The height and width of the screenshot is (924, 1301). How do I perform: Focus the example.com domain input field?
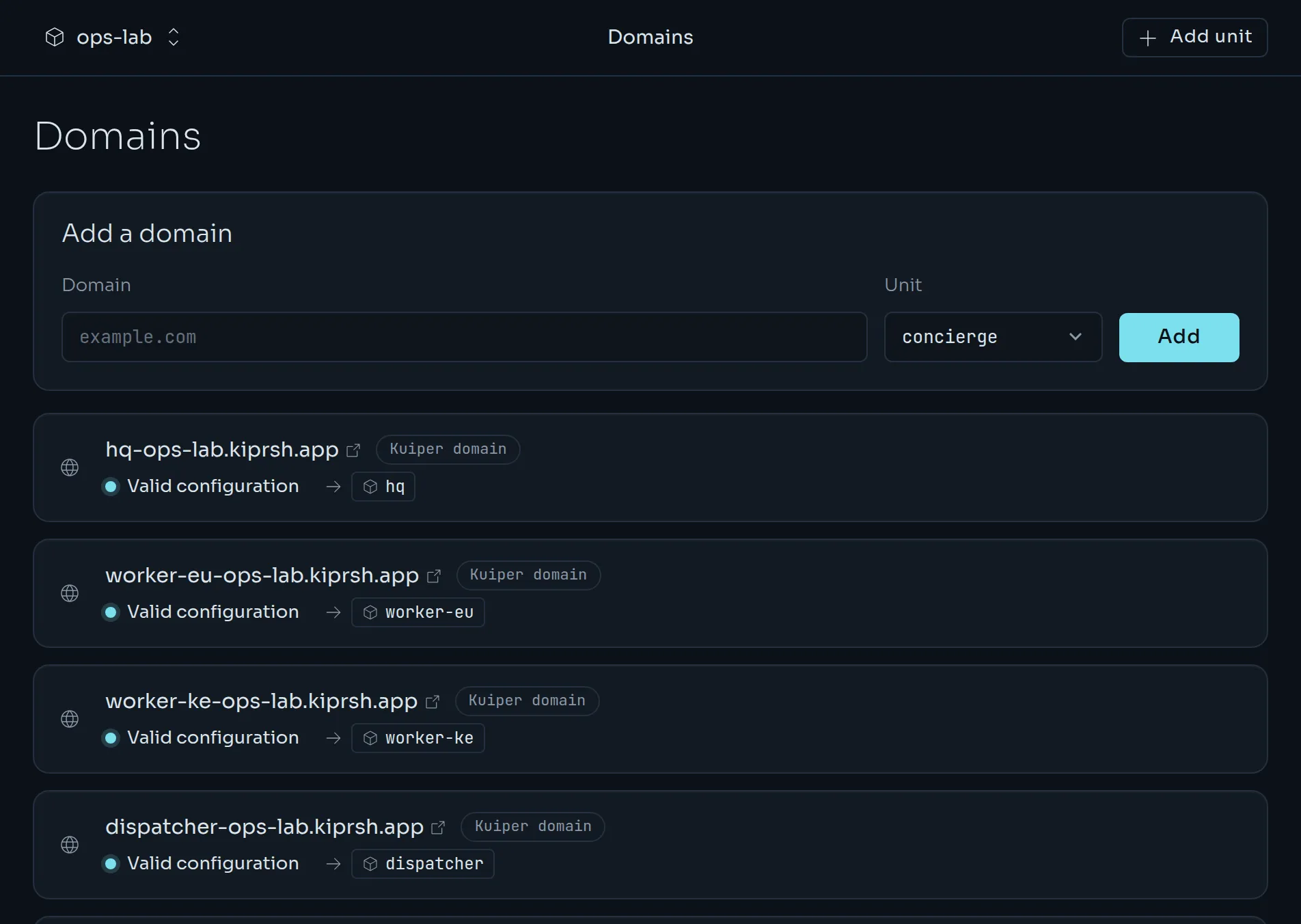pyautogui.click(x=465, y=337)
